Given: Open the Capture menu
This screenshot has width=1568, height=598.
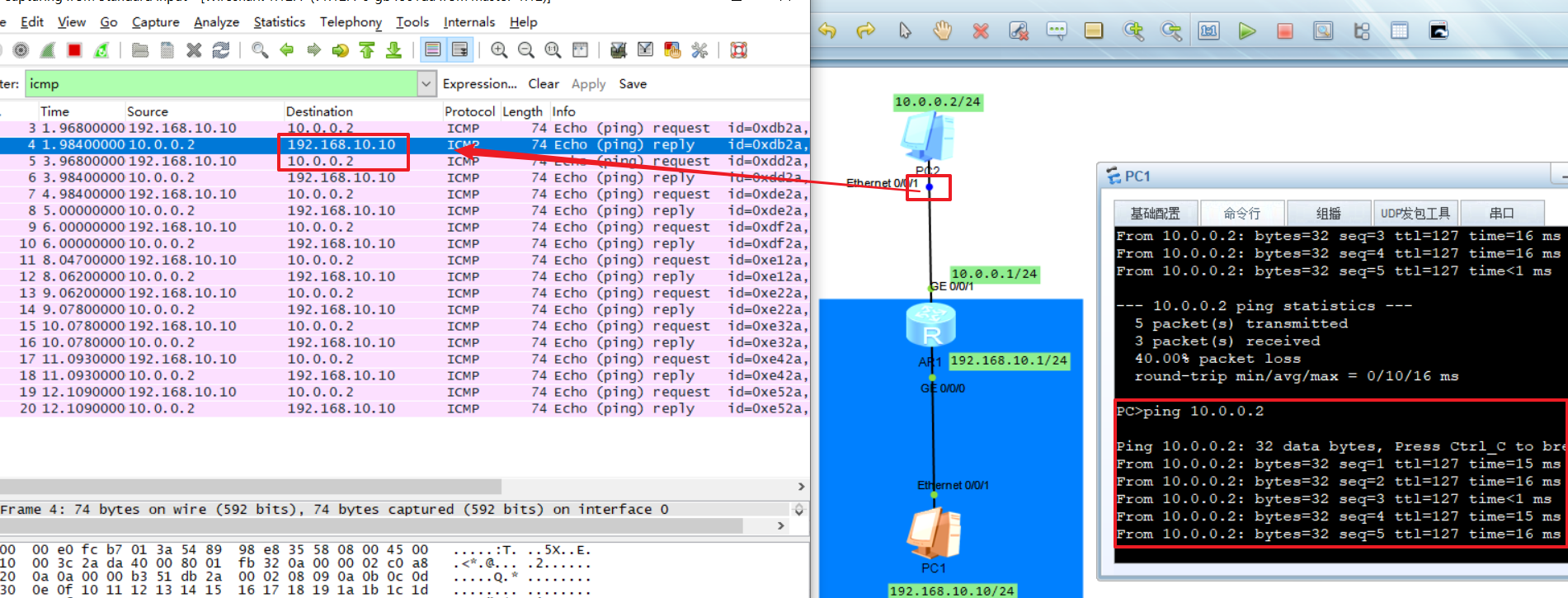Looking at the screenshot, I should (x=155, y=21).
